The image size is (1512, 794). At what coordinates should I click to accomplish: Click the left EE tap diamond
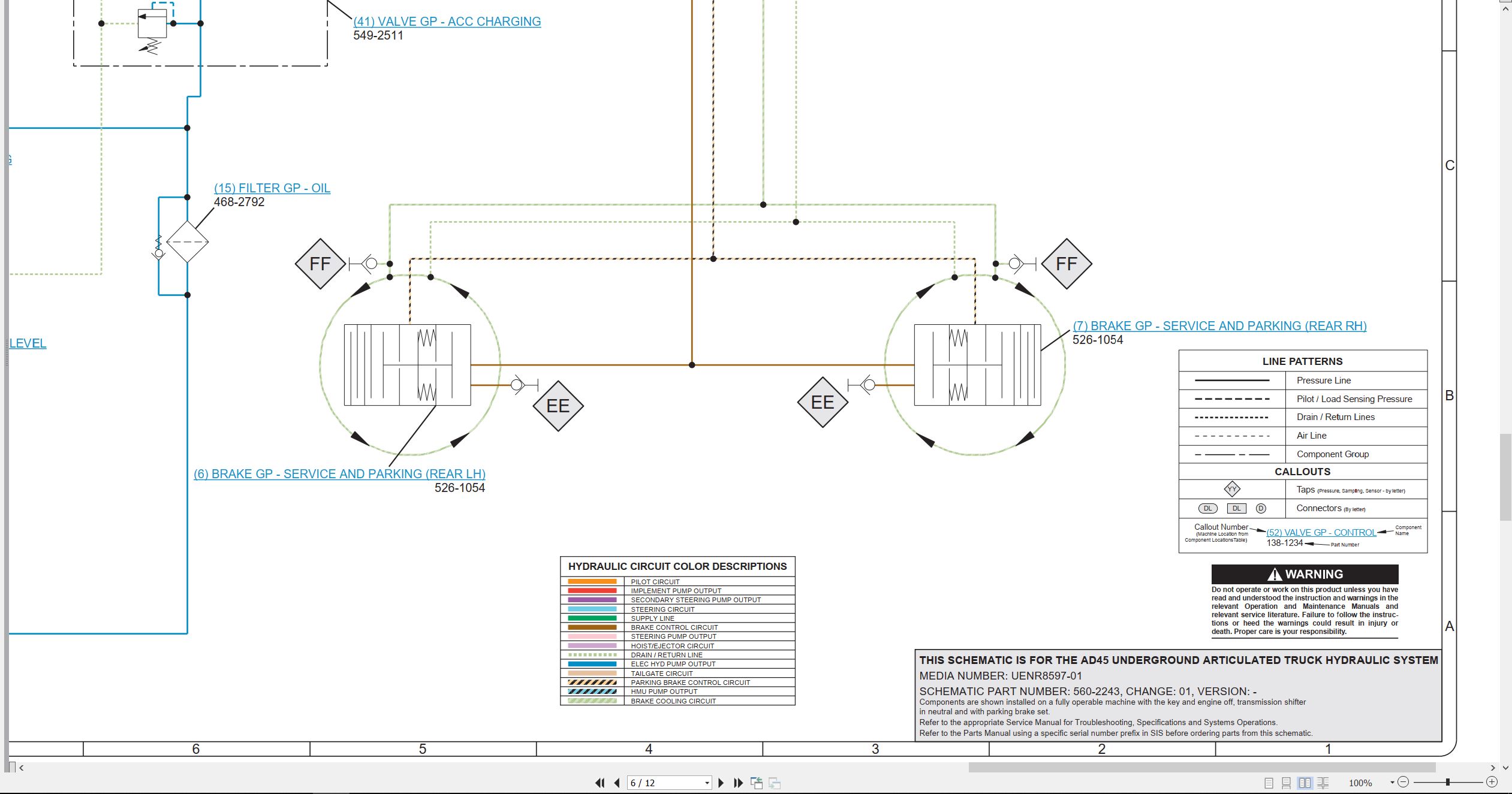tap(558, 406)
